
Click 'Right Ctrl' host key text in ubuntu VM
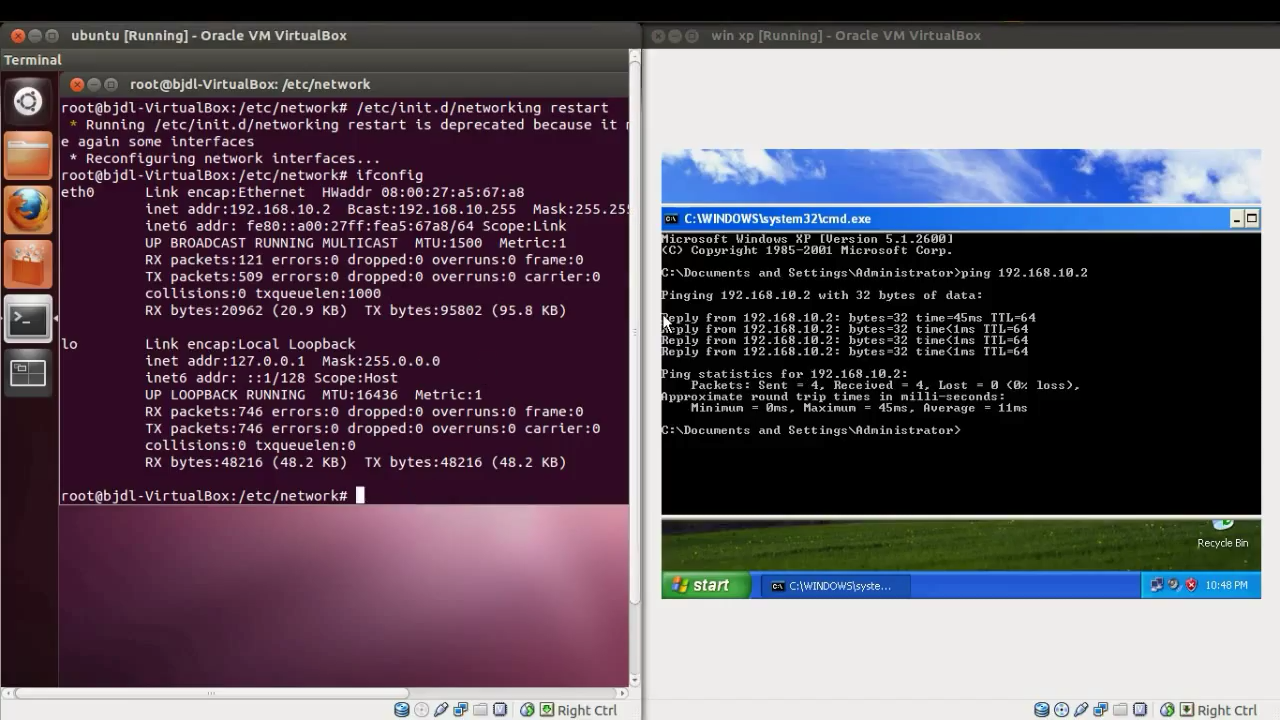click(x=587, y=710)
